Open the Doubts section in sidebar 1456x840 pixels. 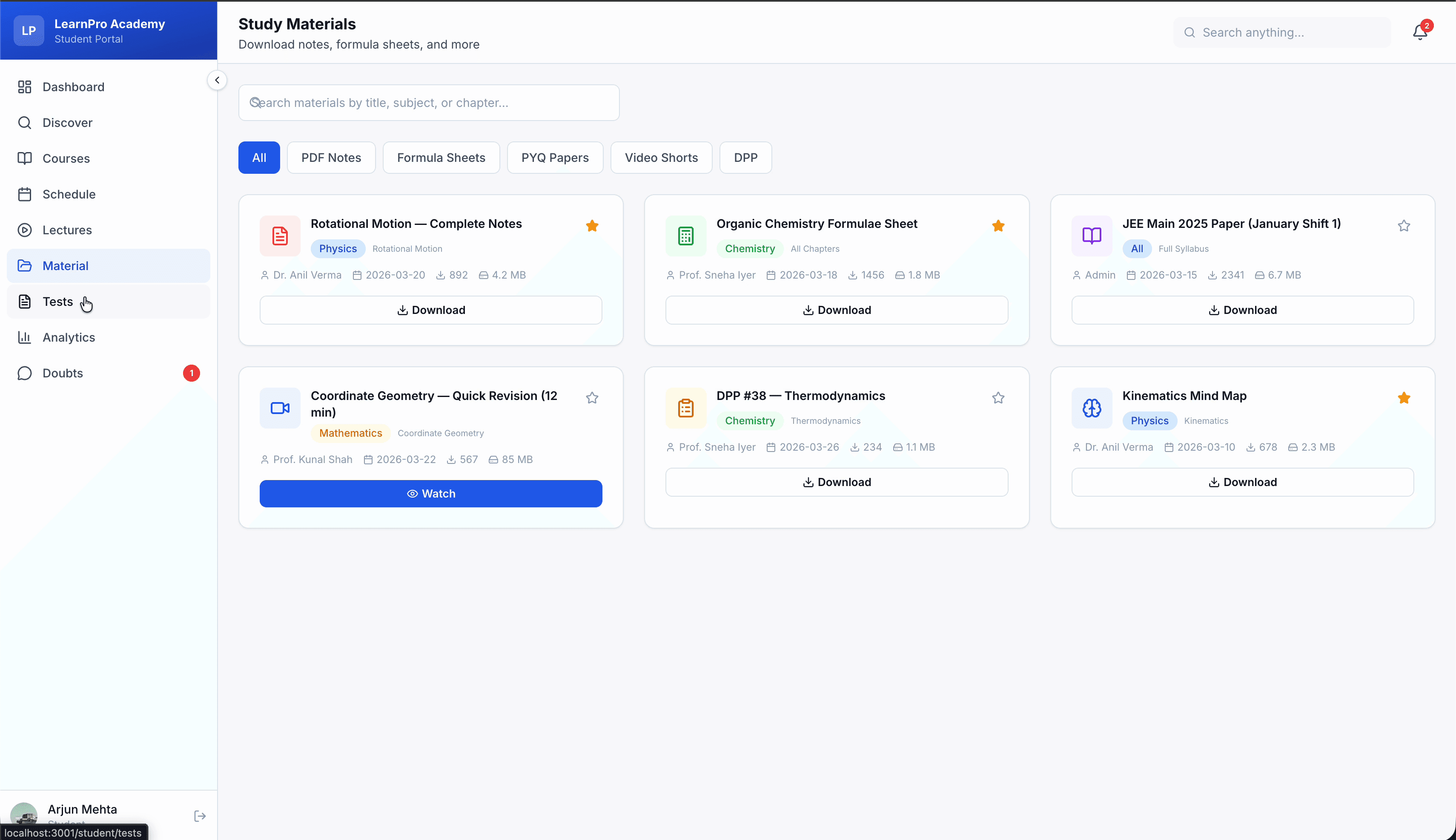63,373
